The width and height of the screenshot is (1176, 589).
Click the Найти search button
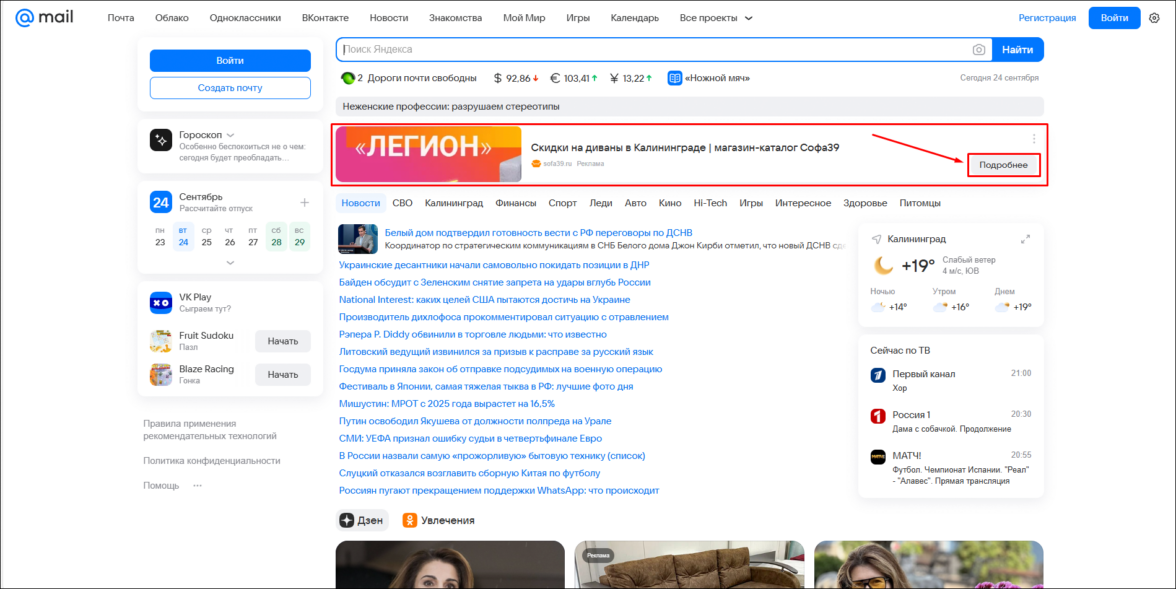[1018, 50]
